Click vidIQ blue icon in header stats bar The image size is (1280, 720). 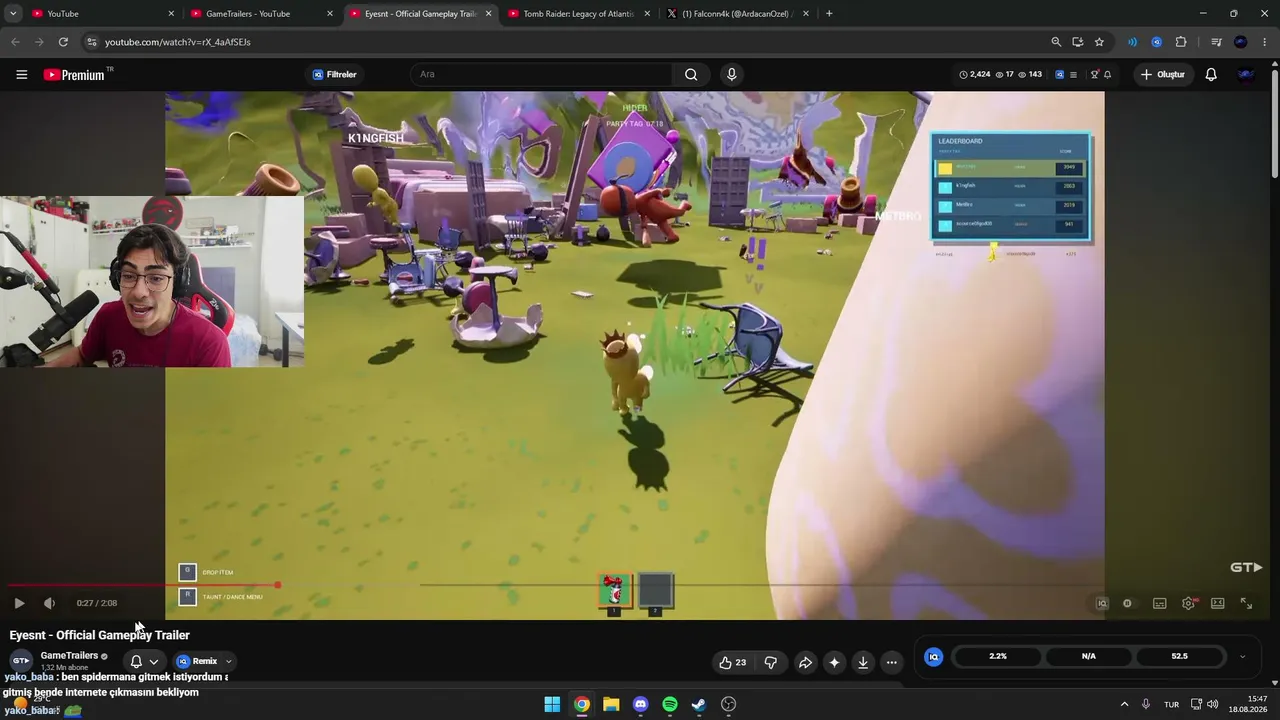click(x=1059, y=74)
